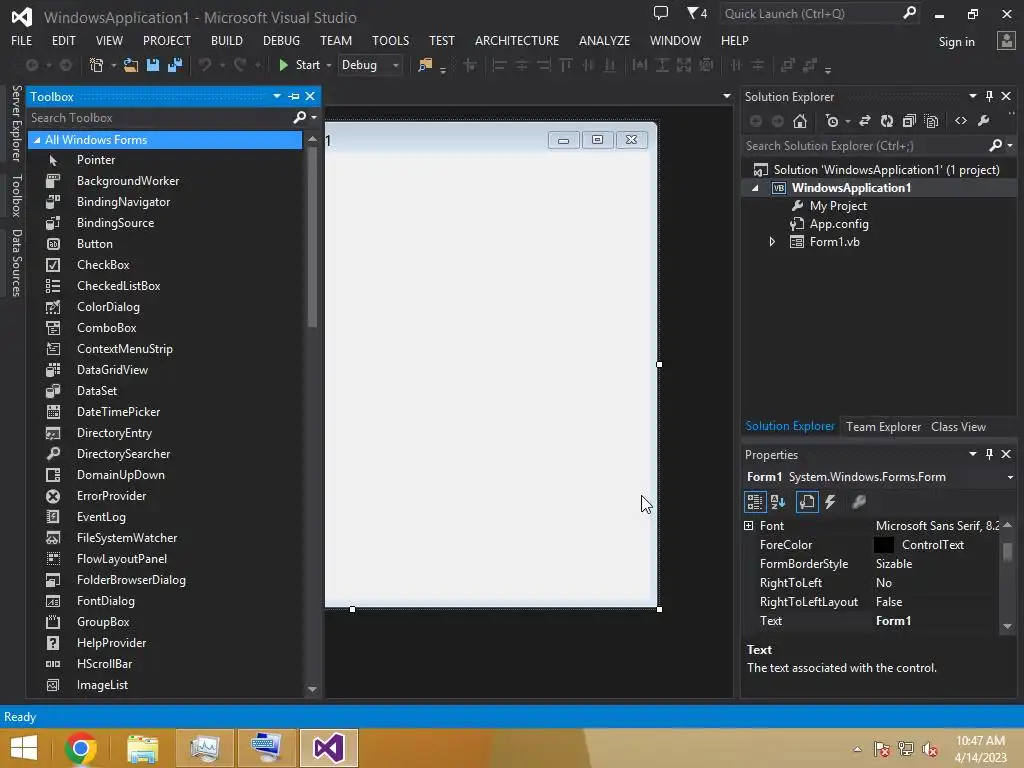
Task: Select the CheckBox control in Toolbox
Action: (103, 265)
